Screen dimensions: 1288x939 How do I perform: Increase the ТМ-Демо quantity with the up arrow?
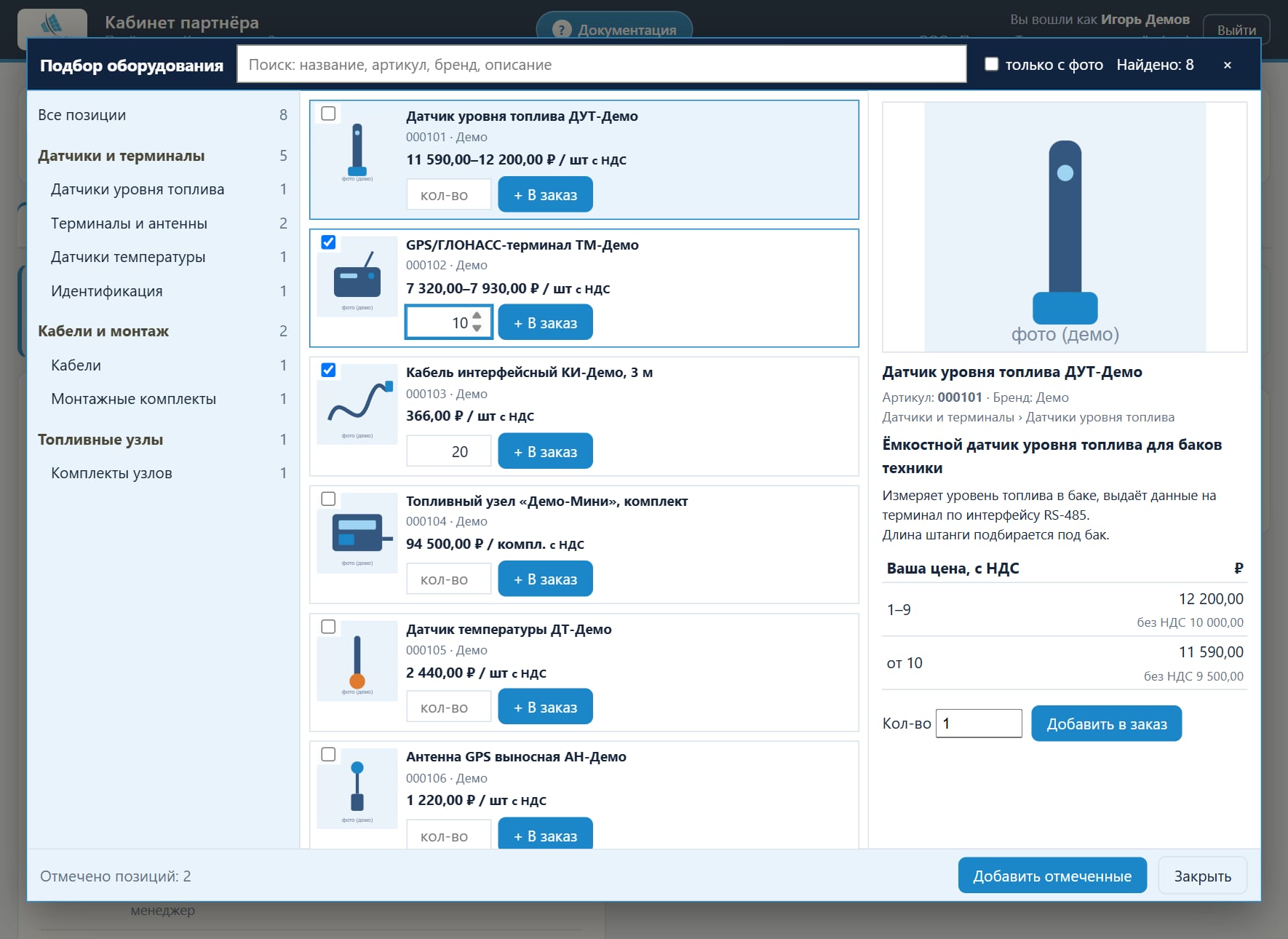477,316
